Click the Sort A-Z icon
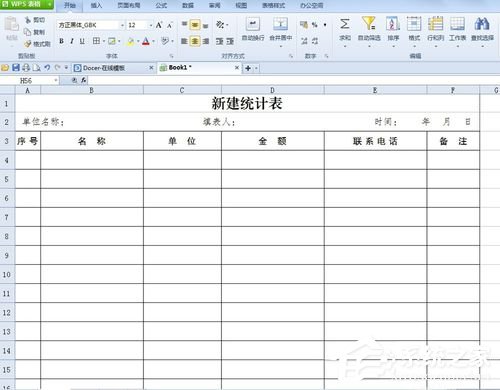 point(393,24)
